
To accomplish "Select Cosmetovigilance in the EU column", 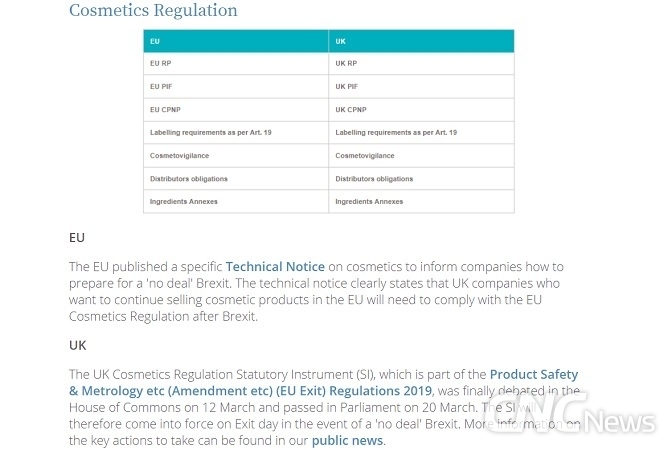I will tap(236, 156).
